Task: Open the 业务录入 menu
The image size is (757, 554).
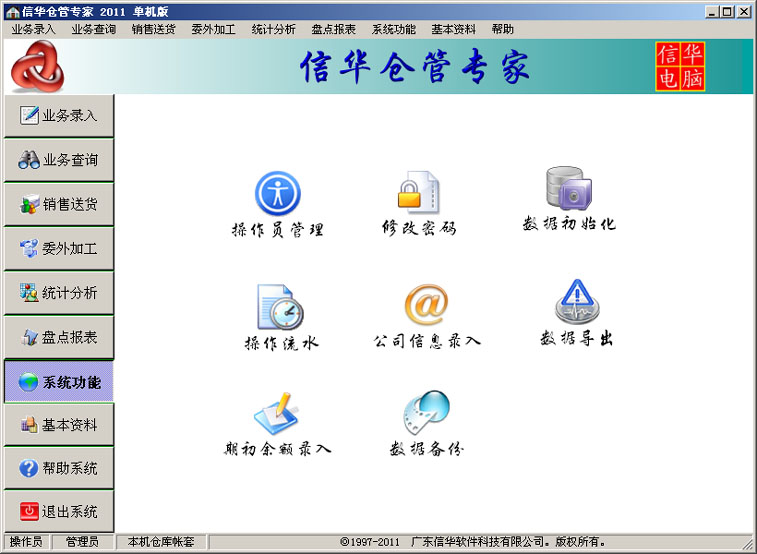Action: pyautogui.click(x=33, y=29)
